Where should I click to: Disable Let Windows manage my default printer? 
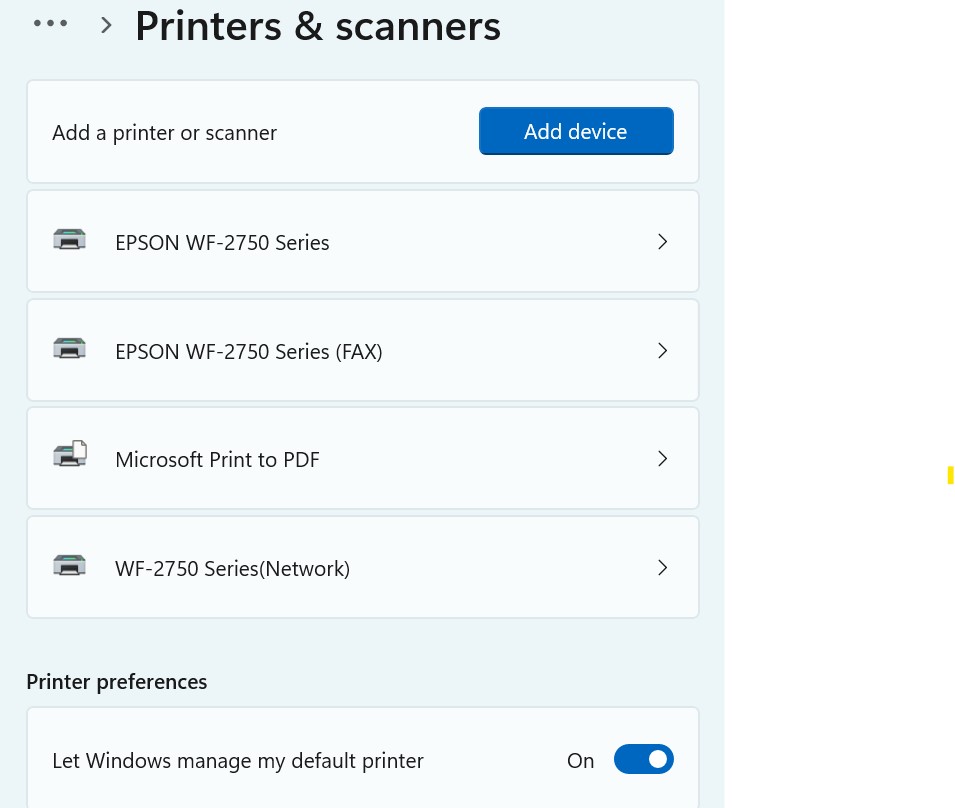(643, 759)
